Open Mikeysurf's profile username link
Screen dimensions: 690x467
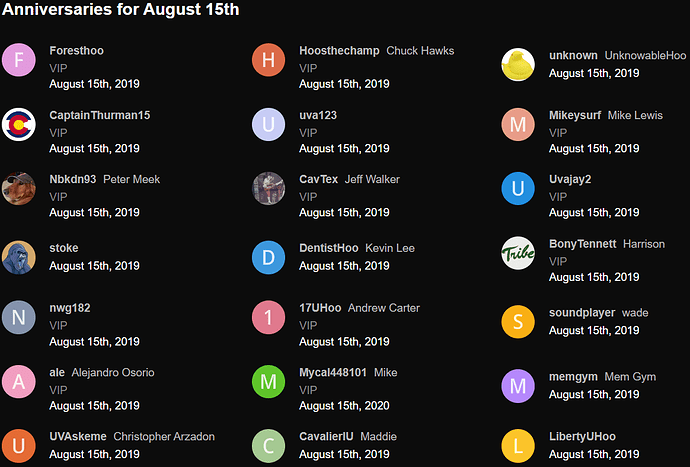[x=575, y=115]
